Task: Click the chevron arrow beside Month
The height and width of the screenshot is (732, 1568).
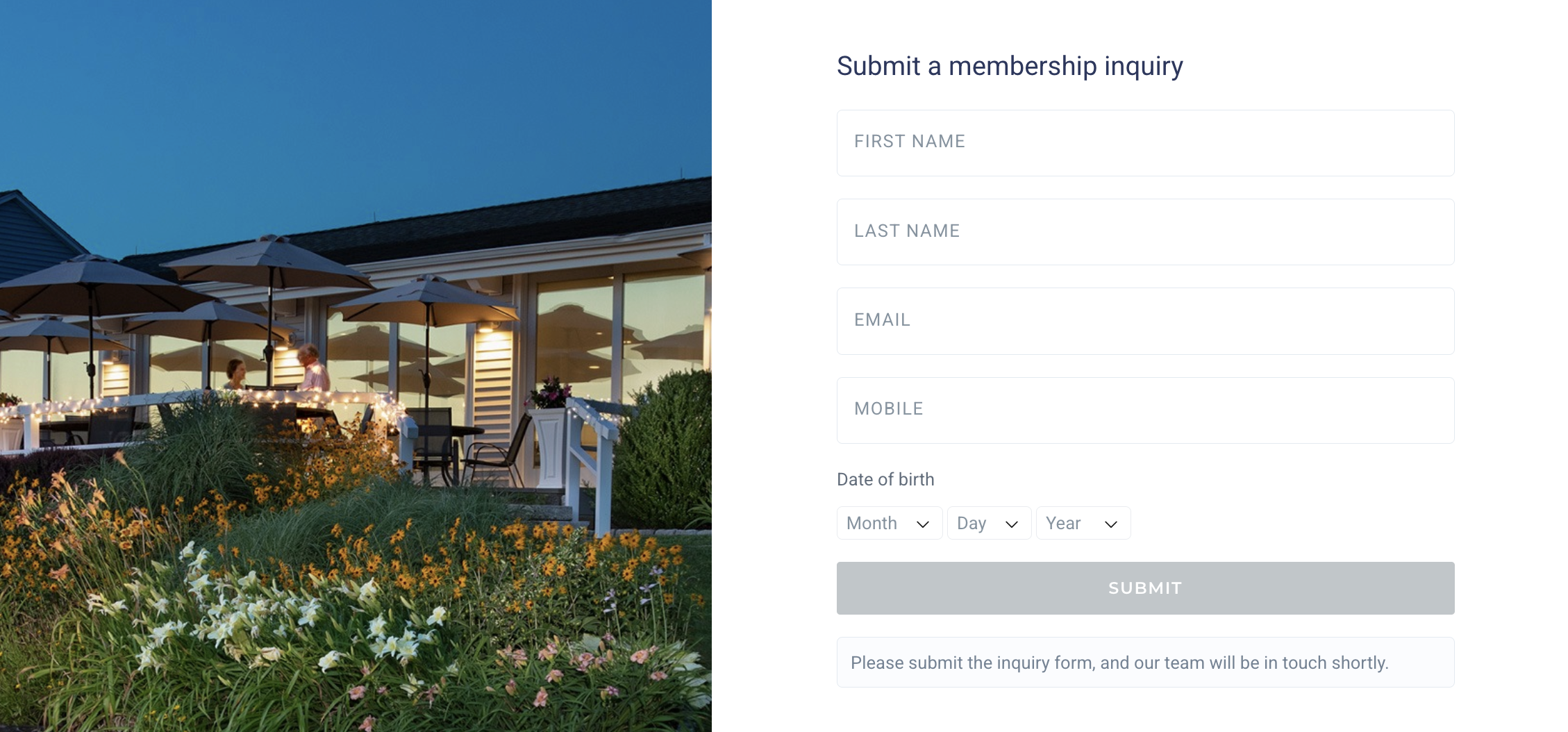Action: [x=923, y=524]
